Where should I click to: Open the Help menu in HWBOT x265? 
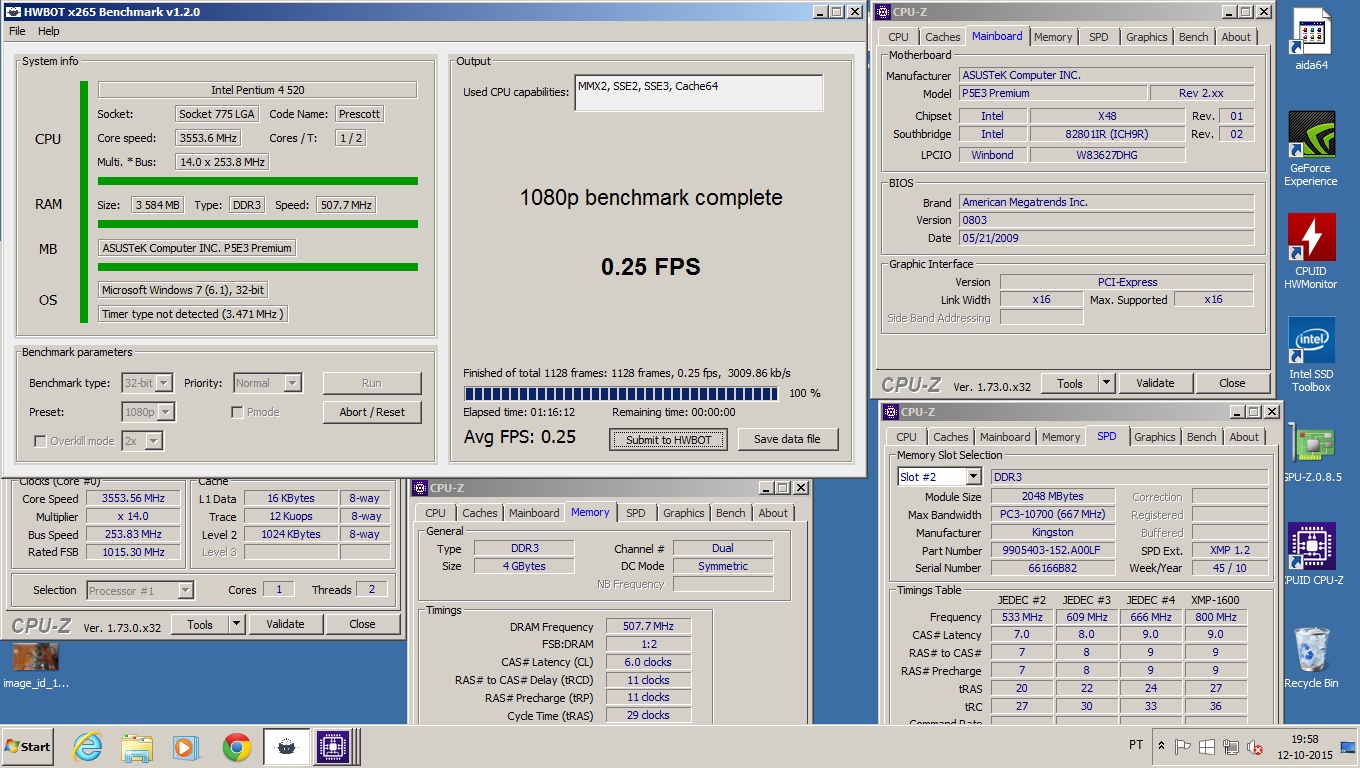click(x=49, y=31)
